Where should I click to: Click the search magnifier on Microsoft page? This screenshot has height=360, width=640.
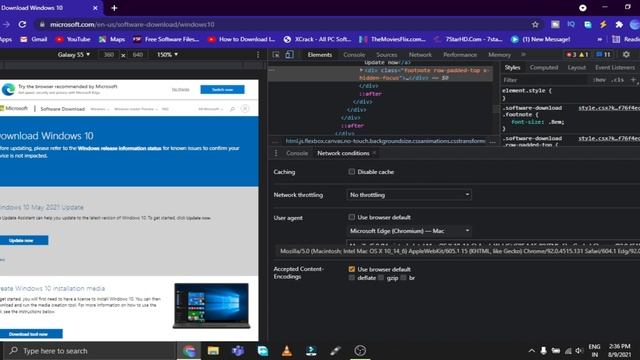pos(232,109)
